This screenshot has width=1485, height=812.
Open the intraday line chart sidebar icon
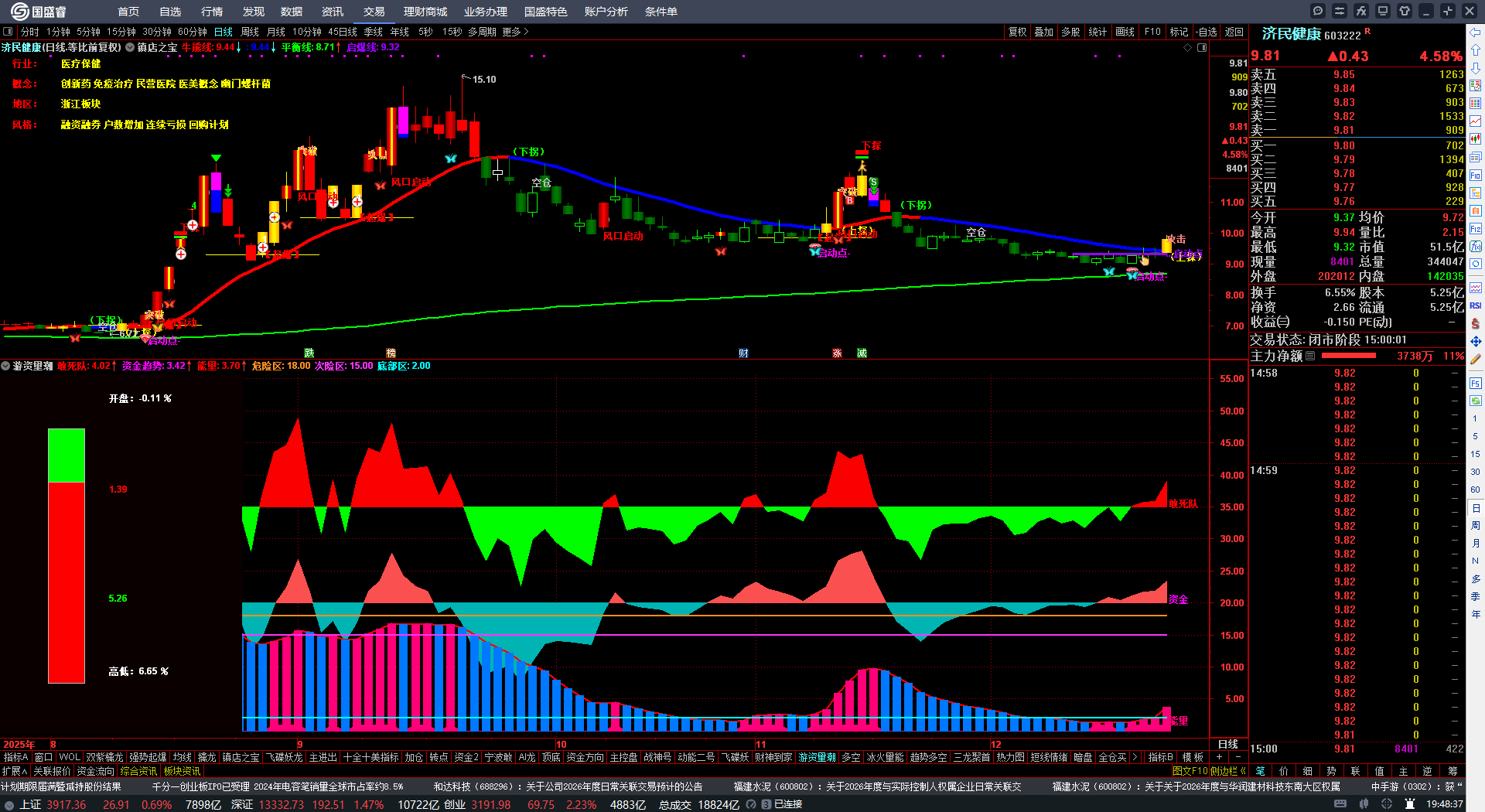(1476, 121)
